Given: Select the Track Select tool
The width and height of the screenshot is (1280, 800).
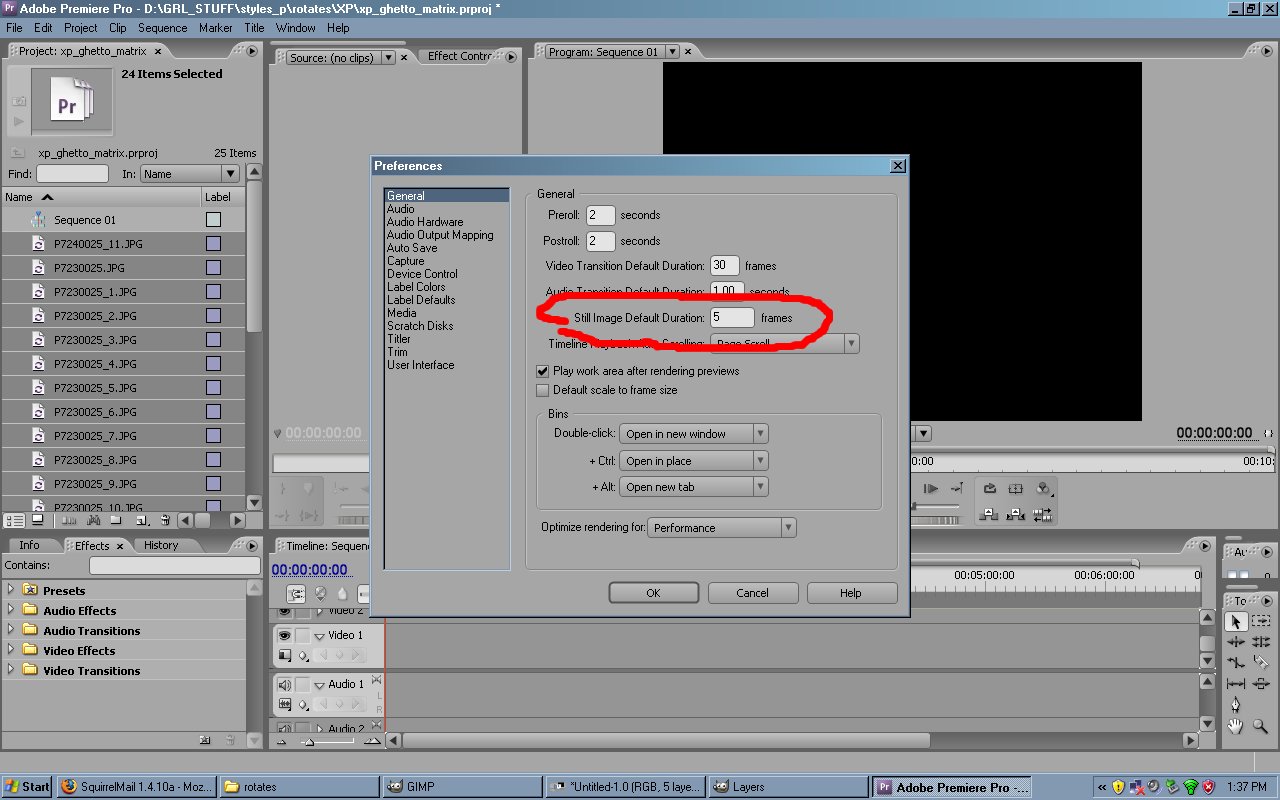Looking at the screenshot, I should [x=1260, y=621].
